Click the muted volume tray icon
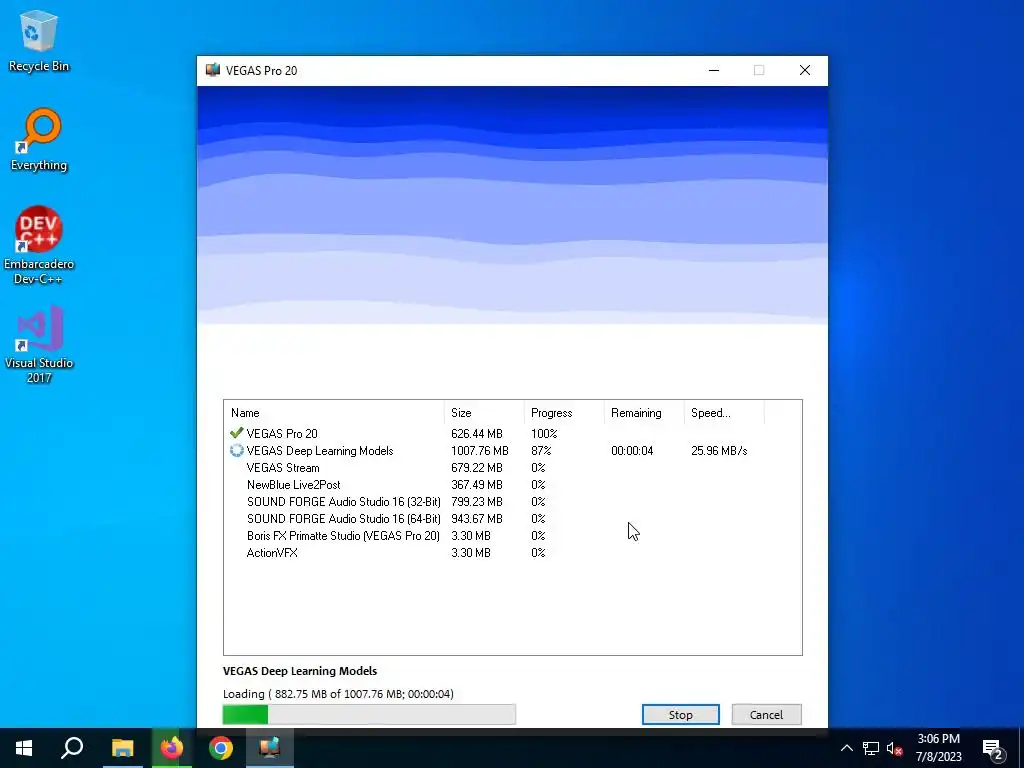Screen dimensions: 1024x768 (x=895, y=748)
